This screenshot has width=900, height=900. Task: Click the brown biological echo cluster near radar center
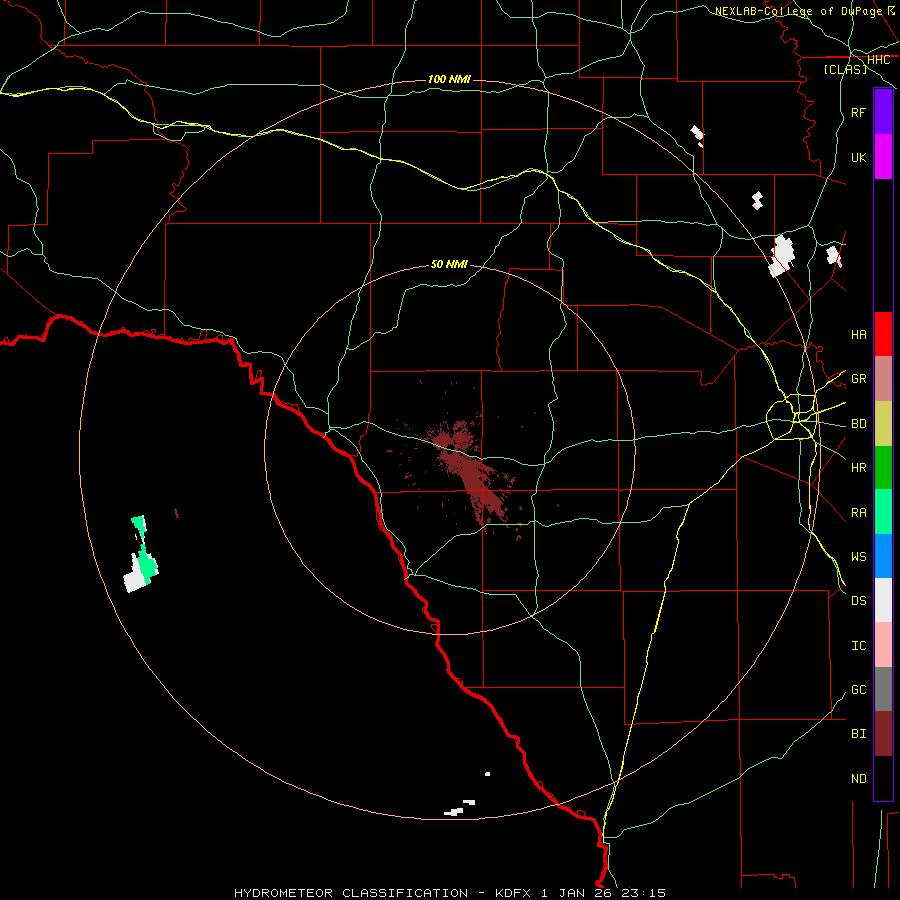tap(472, 472)
